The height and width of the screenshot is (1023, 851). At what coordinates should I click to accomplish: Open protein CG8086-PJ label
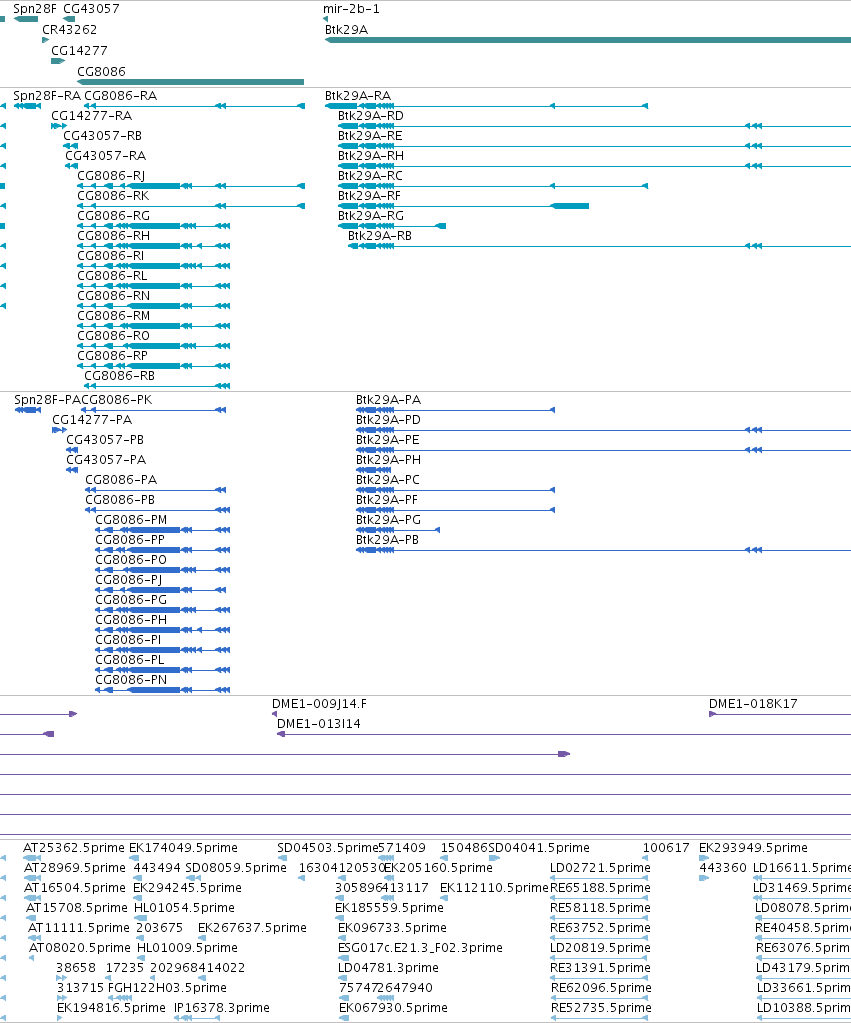pos(129,580)
